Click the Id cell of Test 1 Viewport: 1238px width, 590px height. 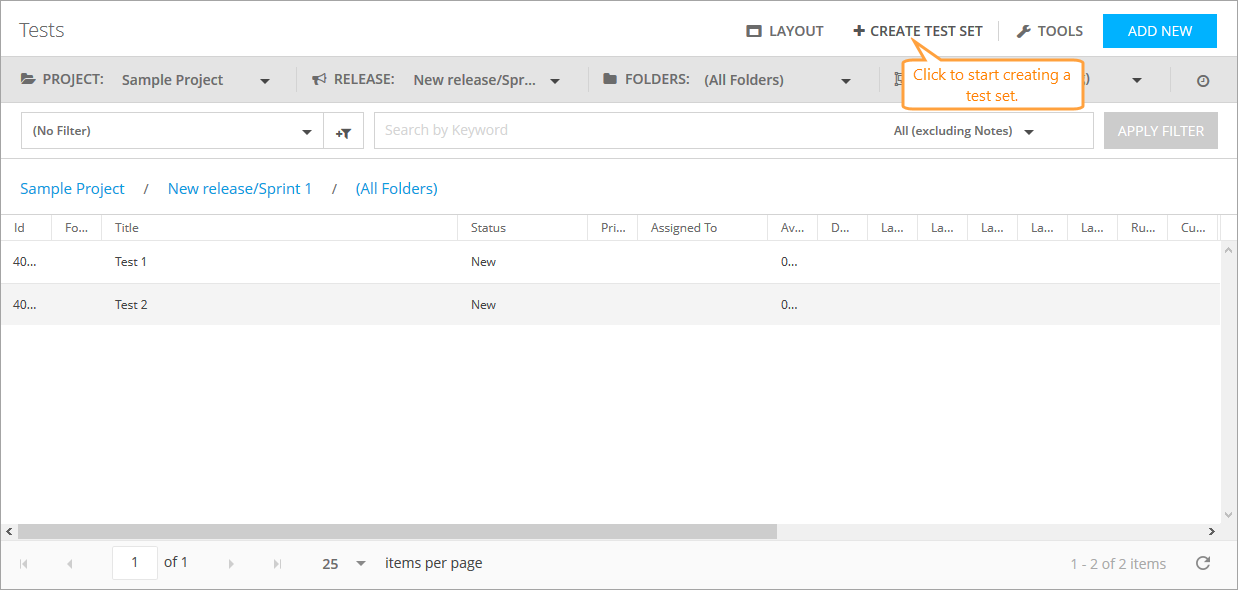(x=24, y=262)
